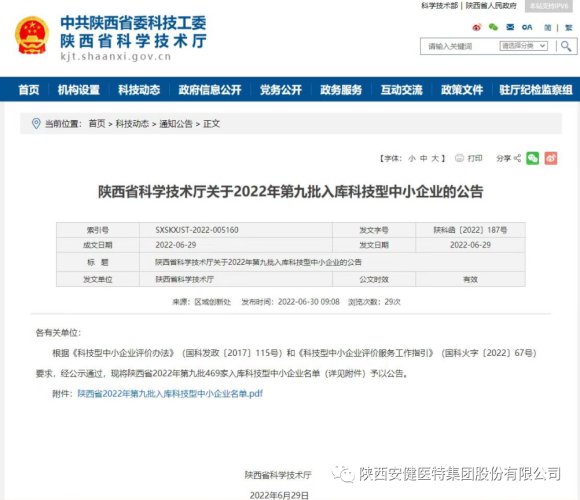580x500 pixels.
Task: Set article font size to large (大)
Action: click(435, 159)
